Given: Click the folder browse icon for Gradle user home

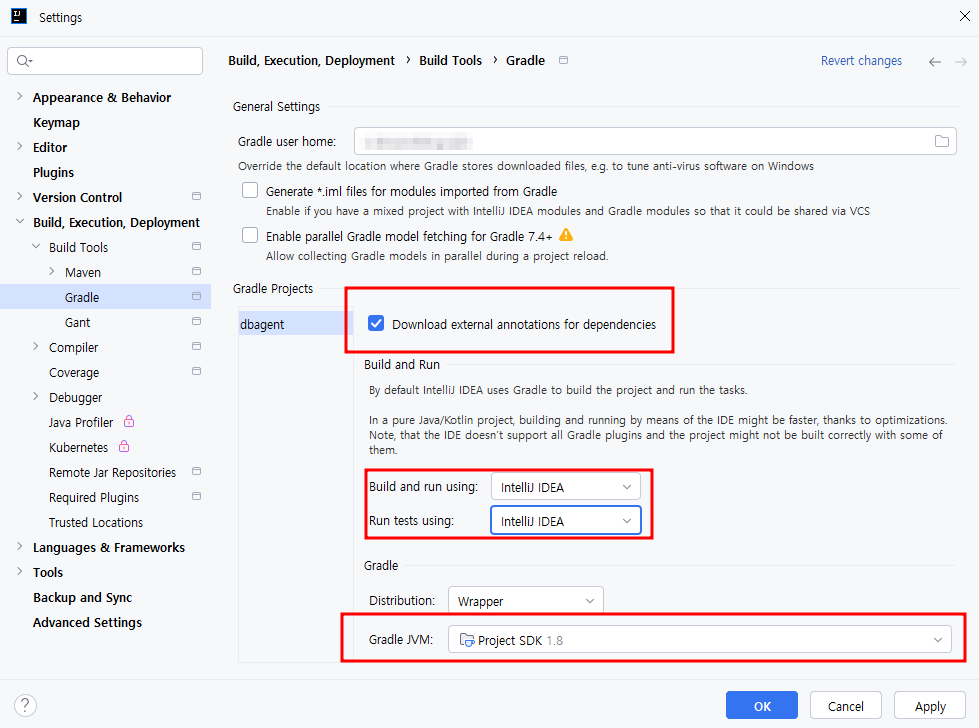Looking at the screenshot, I should pos(942,141).
